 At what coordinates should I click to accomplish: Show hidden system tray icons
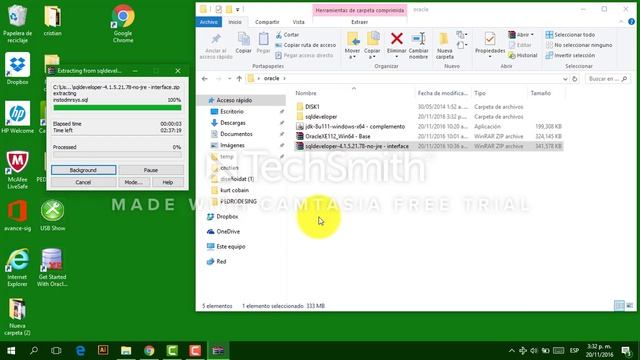tap(511, 351)
